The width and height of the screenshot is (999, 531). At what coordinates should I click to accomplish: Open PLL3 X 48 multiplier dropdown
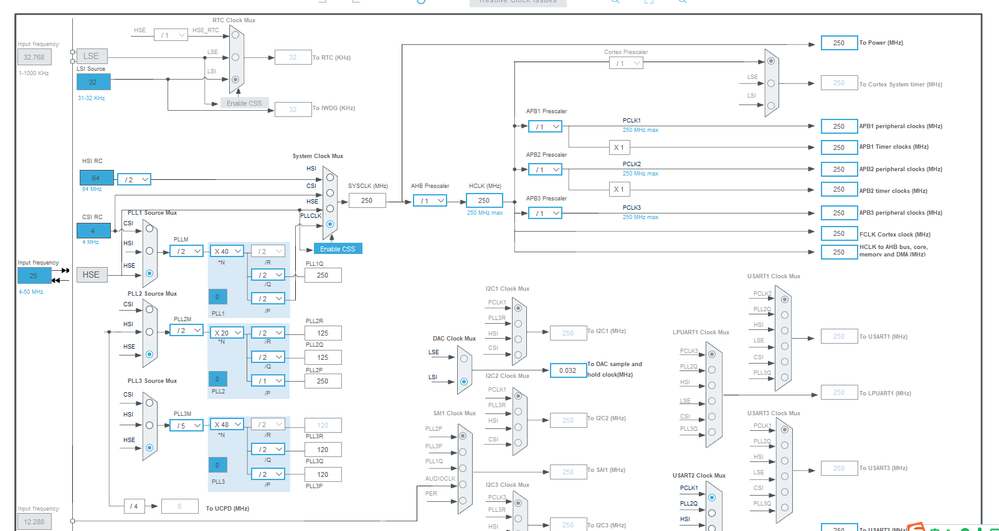pos(227,425)
